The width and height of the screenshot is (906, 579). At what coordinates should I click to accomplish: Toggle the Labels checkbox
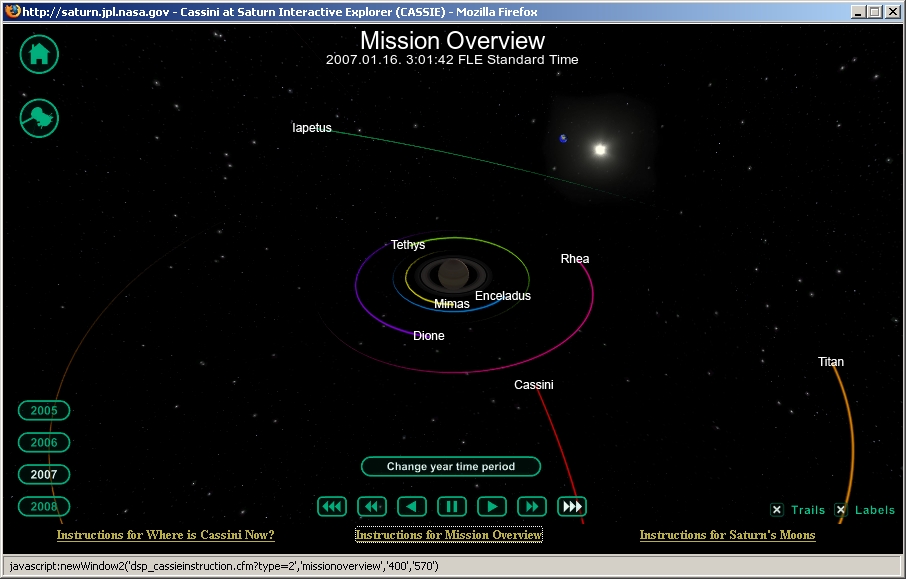[841, 510]
